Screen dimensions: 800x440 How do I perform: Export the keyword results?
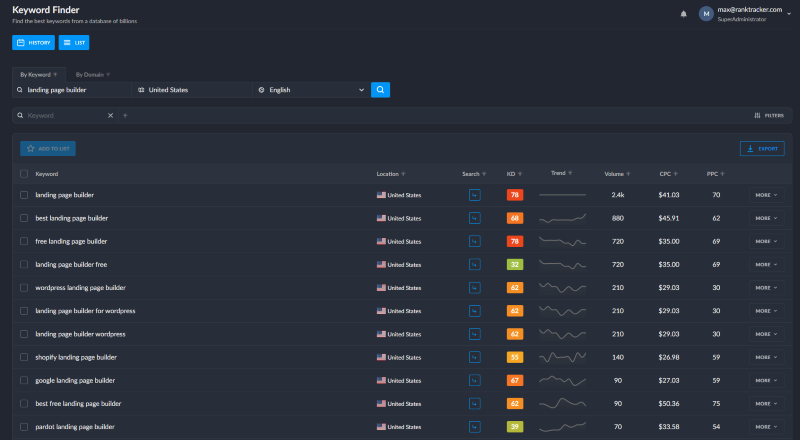click(762, 149)
